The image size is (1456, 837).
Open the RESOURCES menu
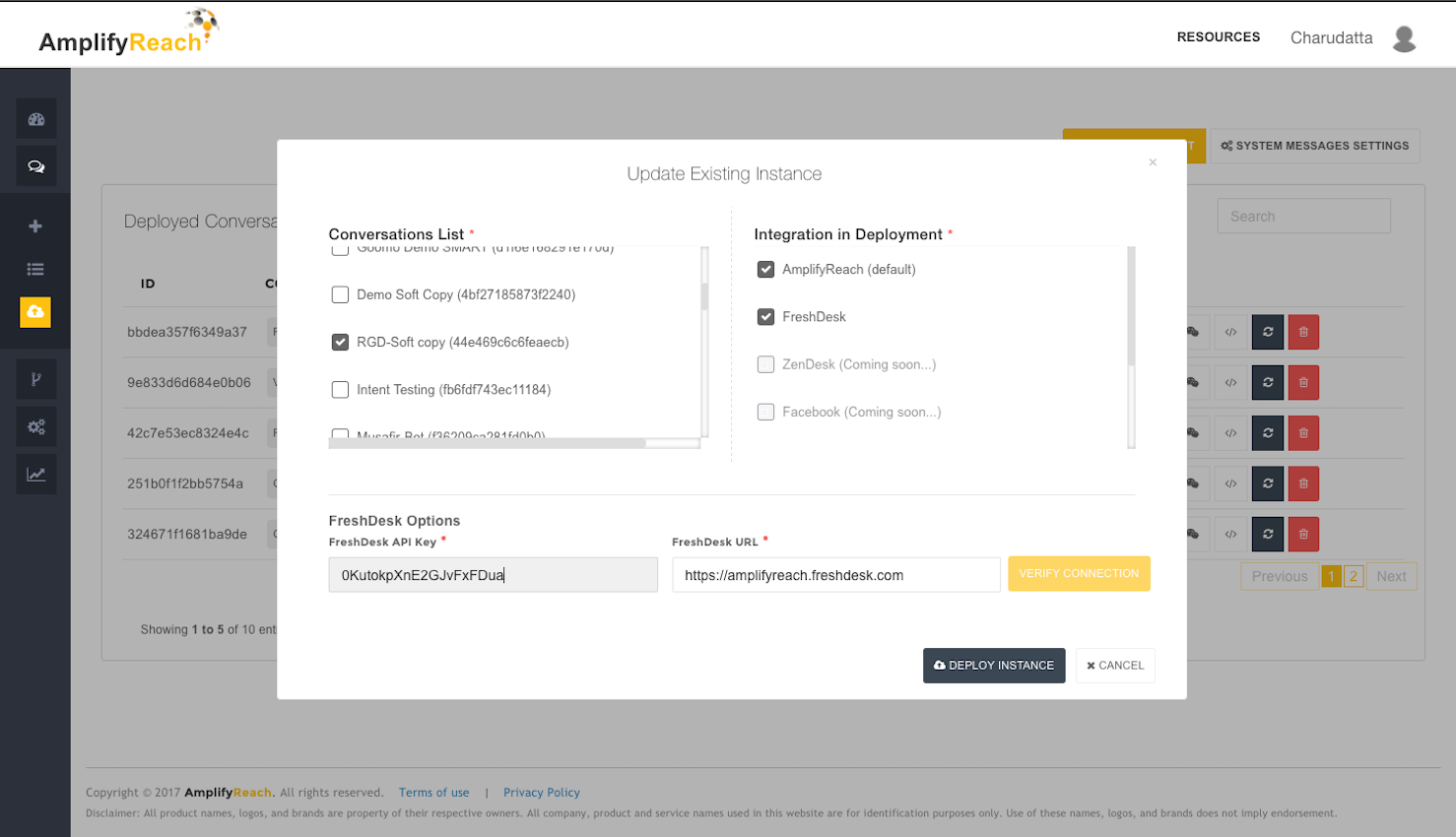pos(1219,36)
